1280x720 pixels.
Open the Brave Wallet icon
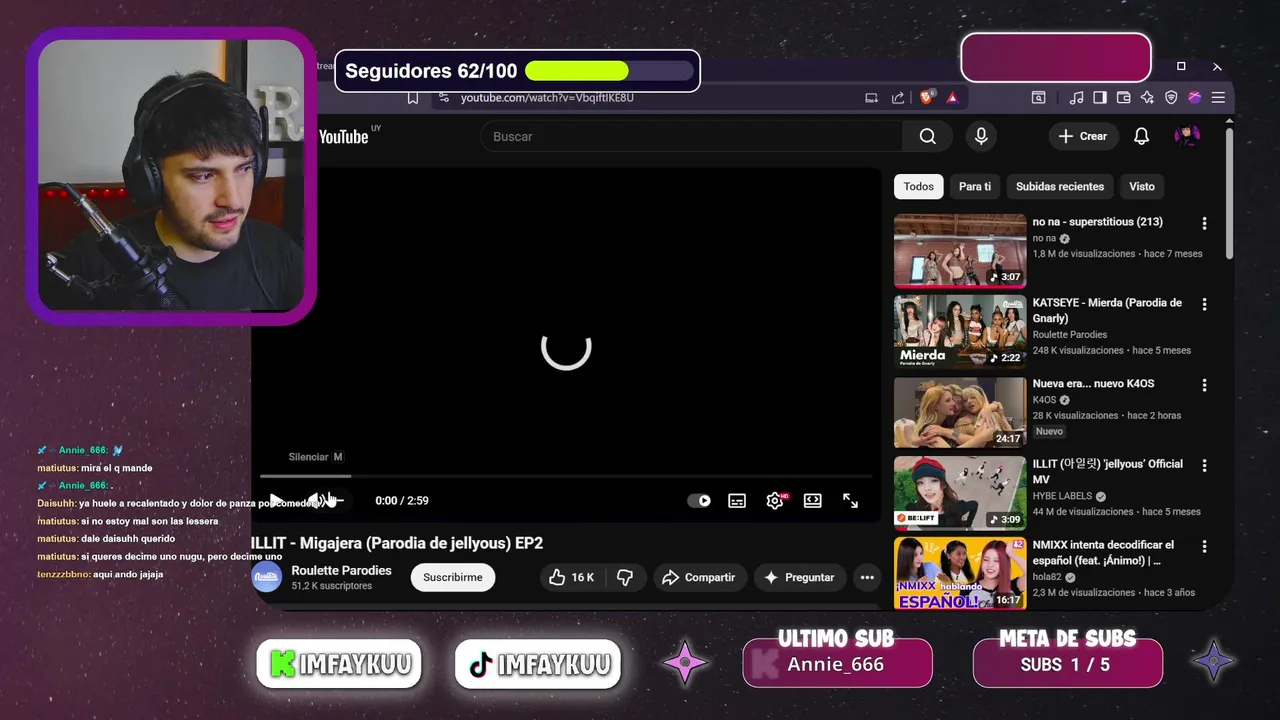pos(1123,98)
